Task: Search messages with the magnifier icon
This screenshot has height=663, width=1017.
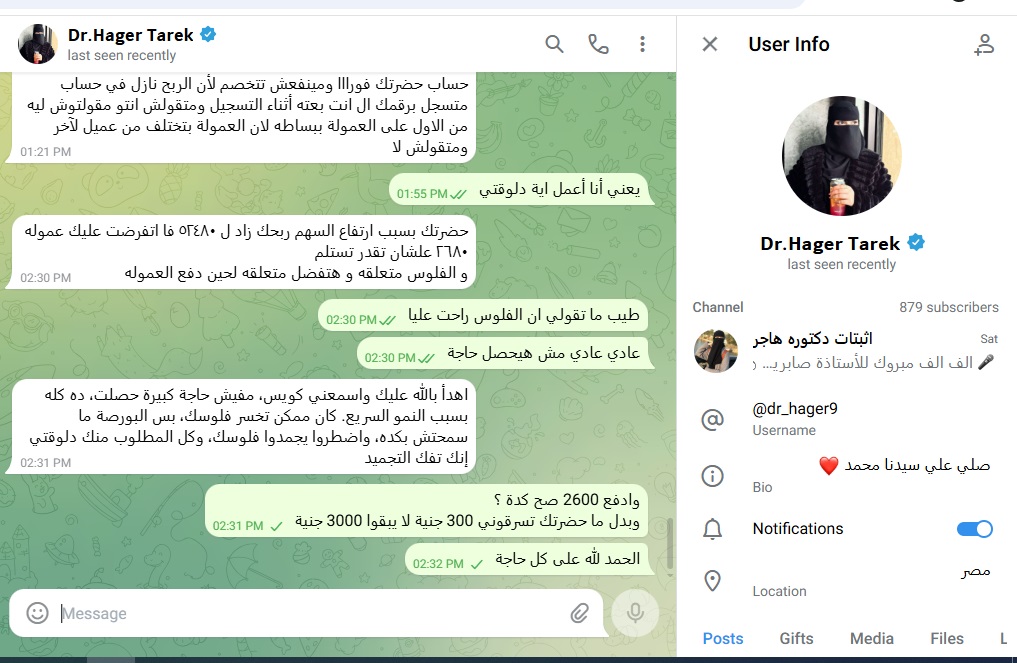Action: (x=554, y=44)
